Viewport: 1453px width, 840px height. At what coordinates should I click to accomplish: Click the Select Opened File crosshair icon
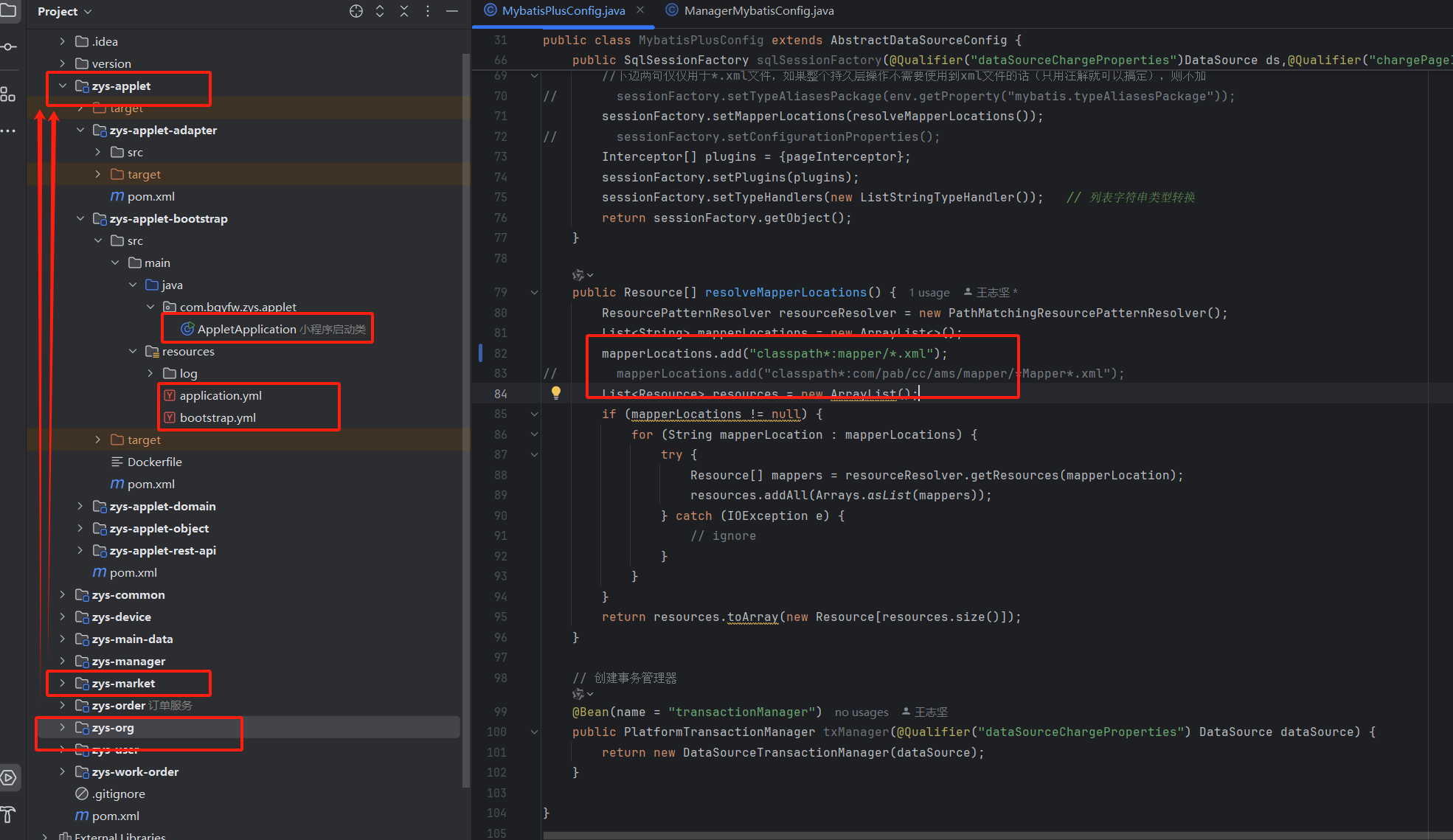point(356,11)
